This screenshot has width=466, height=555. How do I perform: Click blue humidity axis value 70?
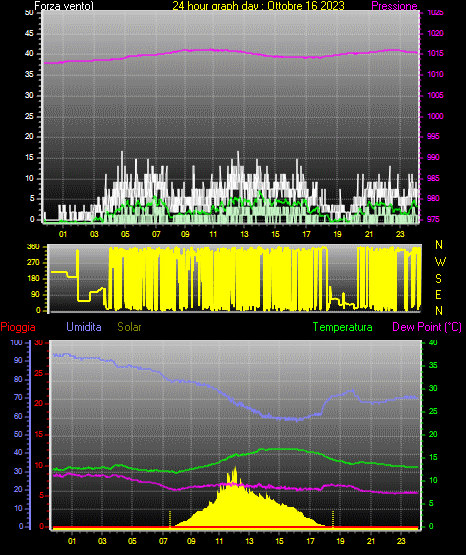pyautogui.click(x=18, y=397)
